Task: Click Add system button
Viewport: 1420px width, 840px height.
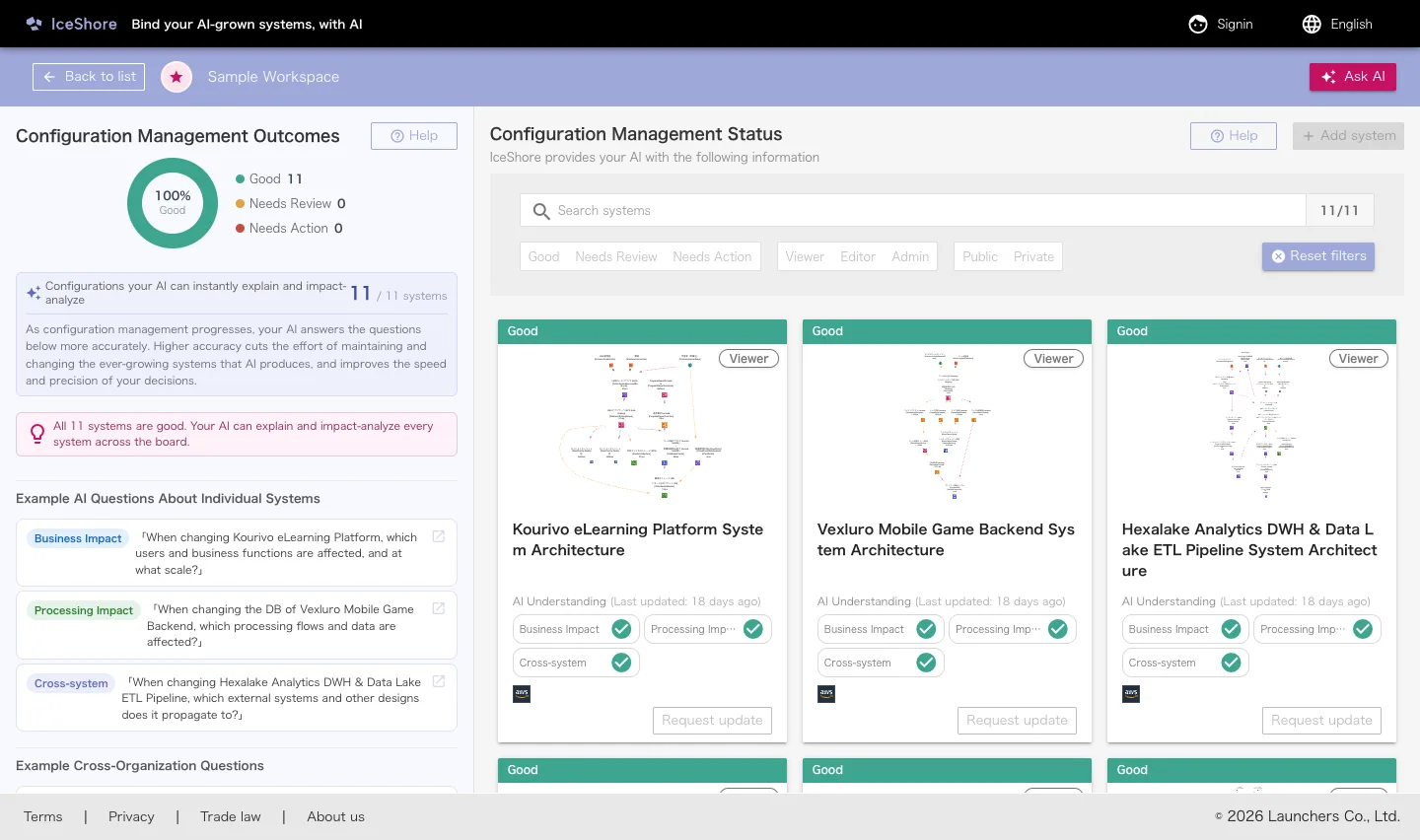Action: tap(1348, 136)
